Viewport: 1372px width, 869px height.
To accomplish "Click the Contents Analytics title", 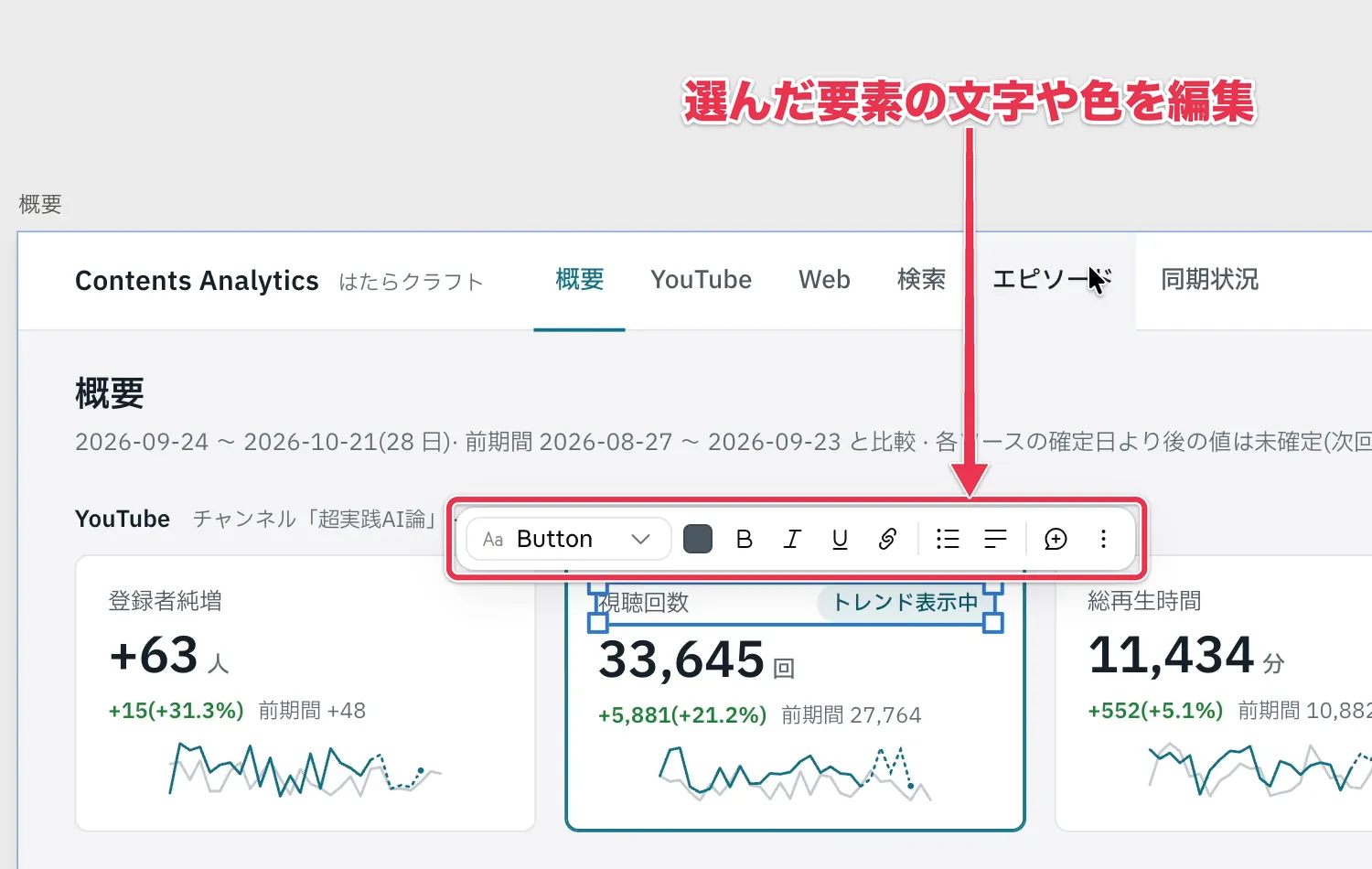I will [197, 281].
